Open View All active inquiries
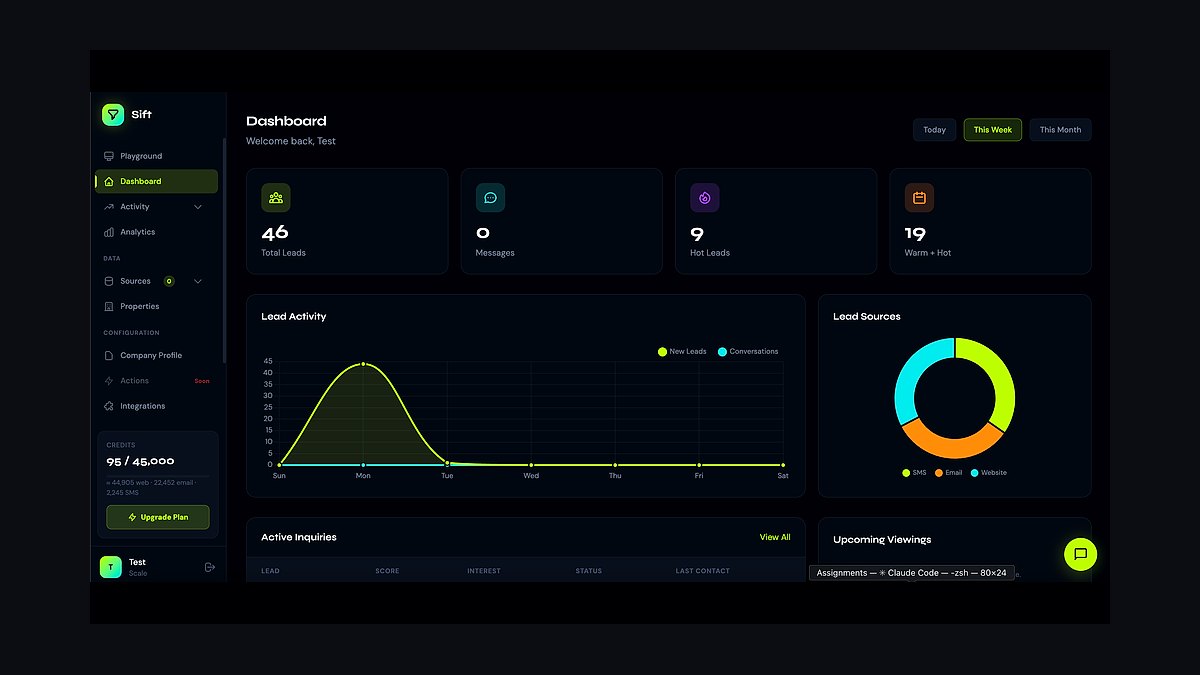Viewport: 1200px width, 675px height. coord(775,537)
